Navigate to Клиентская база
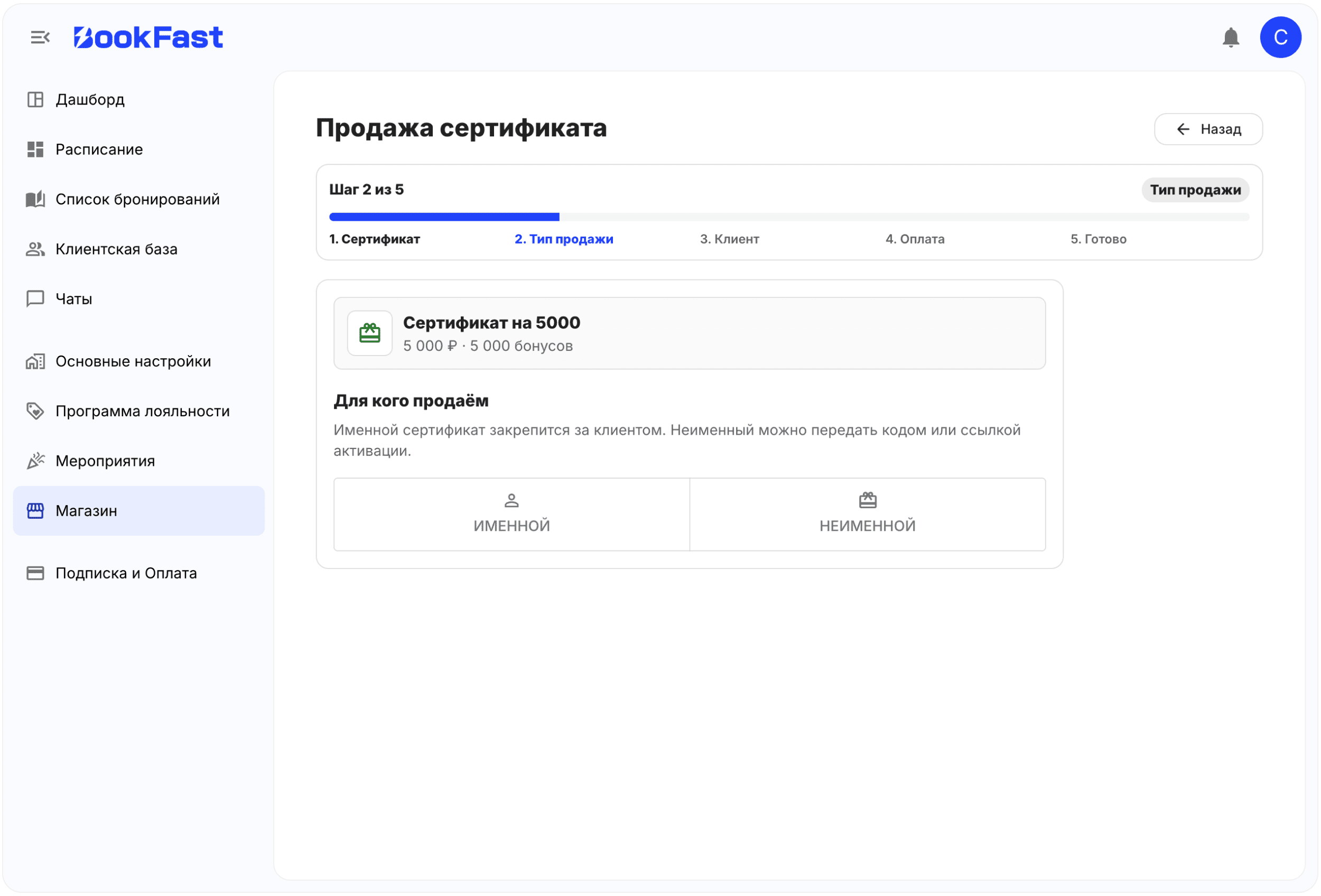 138,249
